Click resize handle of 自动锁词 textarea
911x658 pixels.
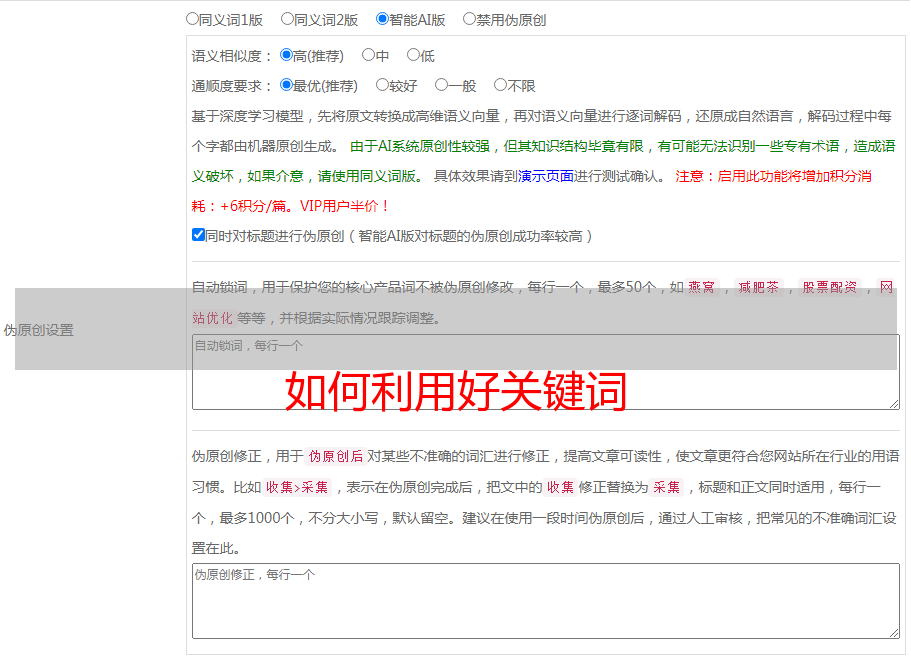[x=894, y=404]
